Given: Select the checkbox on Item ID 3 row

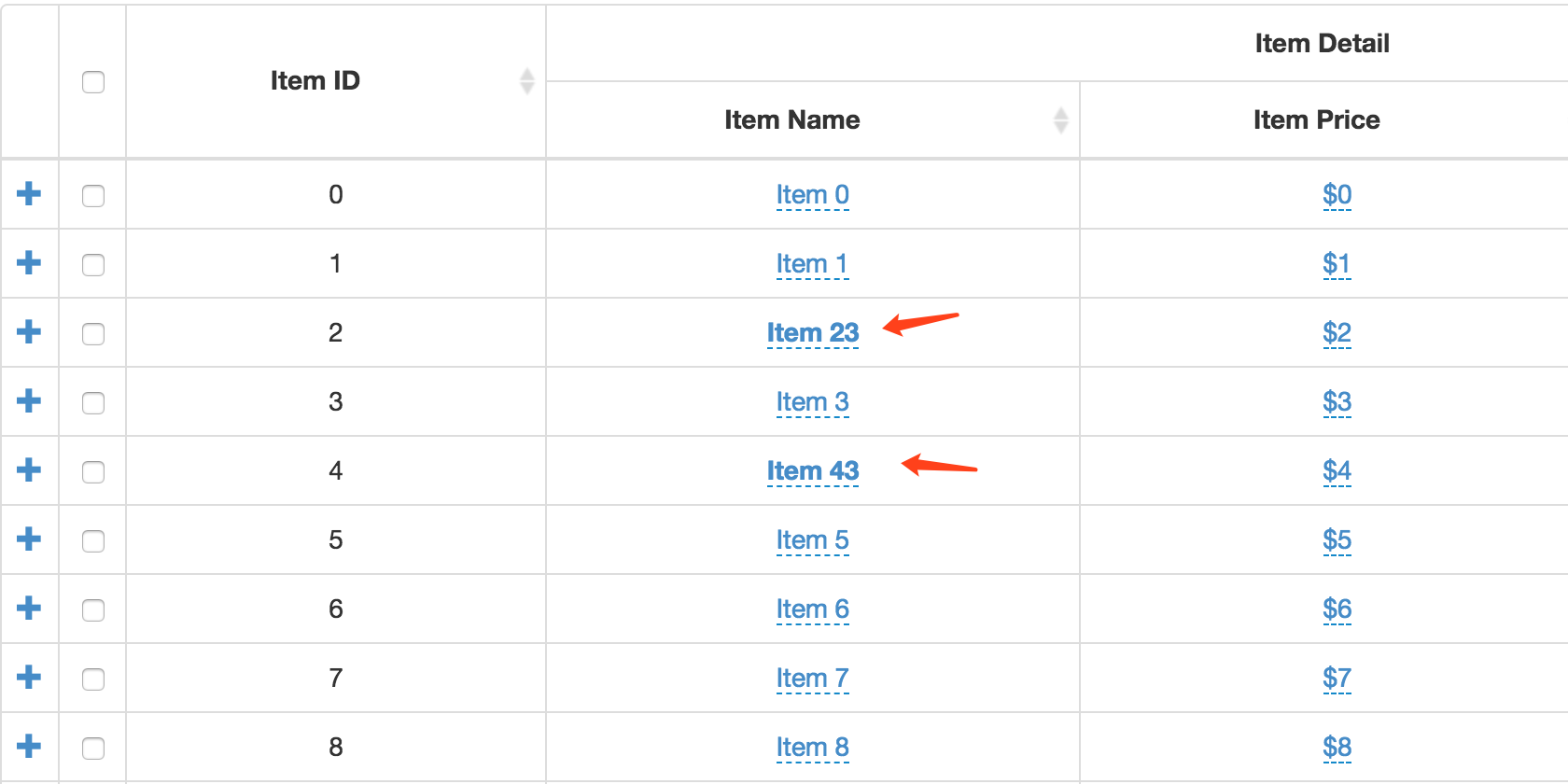Looking at the screenshot, I should click(92, 401).
